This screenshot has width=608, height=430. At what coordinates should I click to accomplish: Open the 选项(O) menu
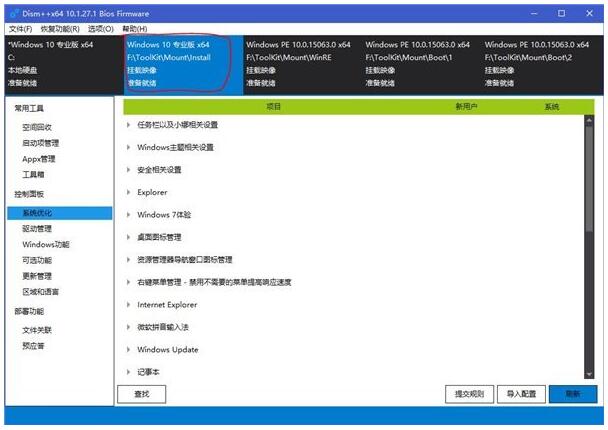click(x=100, y=29)
